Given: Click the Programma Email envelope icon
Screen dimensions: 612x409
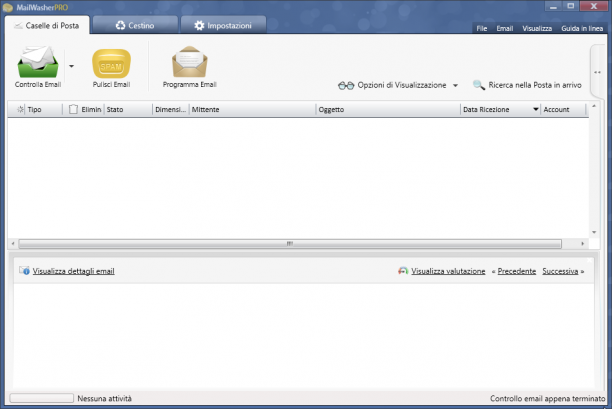Looking at the screenshot, I should click(x=190, y=62).
